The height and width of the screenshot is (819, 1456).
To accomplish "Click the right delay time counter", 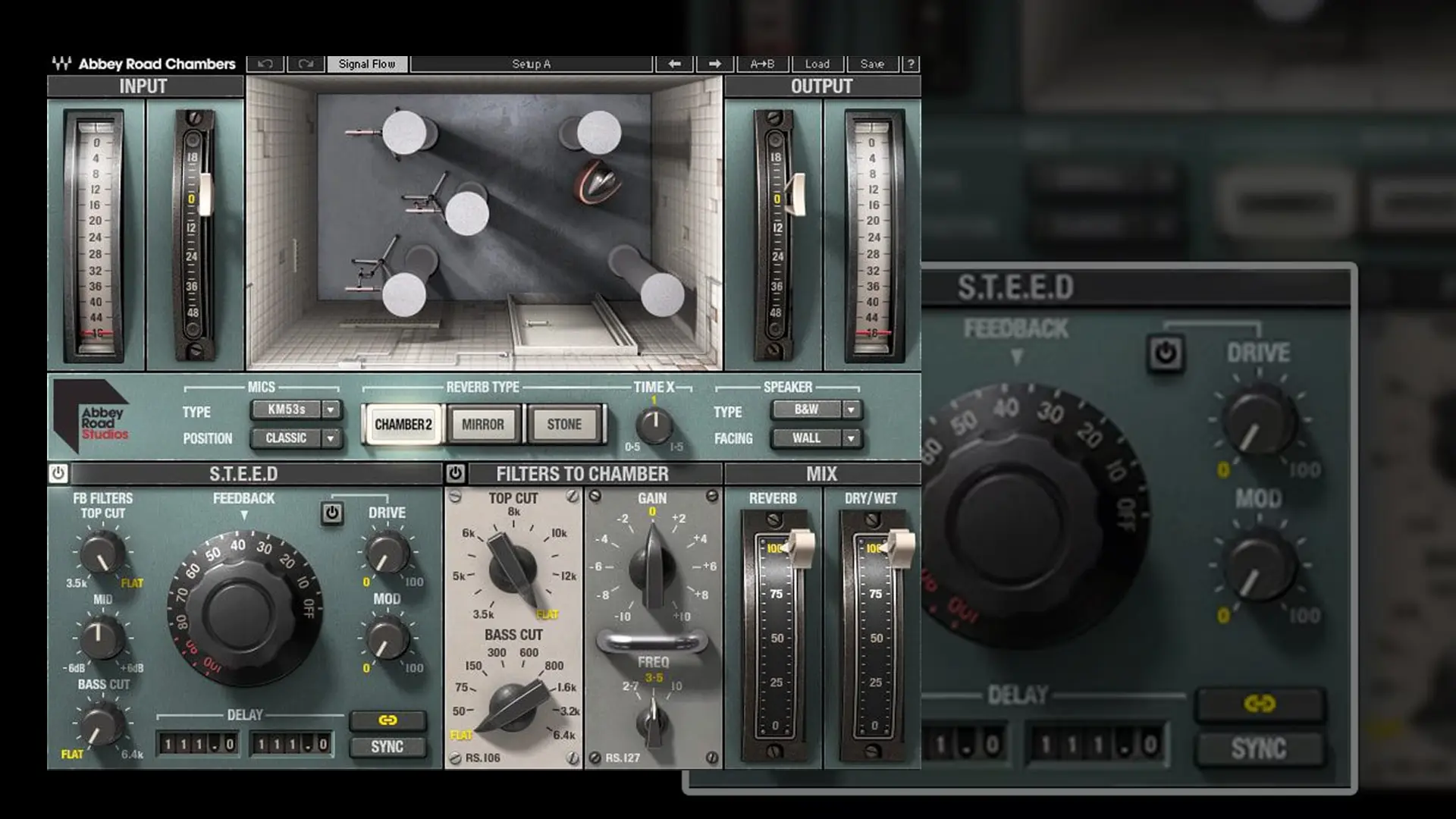I will (x=292, y=745).
